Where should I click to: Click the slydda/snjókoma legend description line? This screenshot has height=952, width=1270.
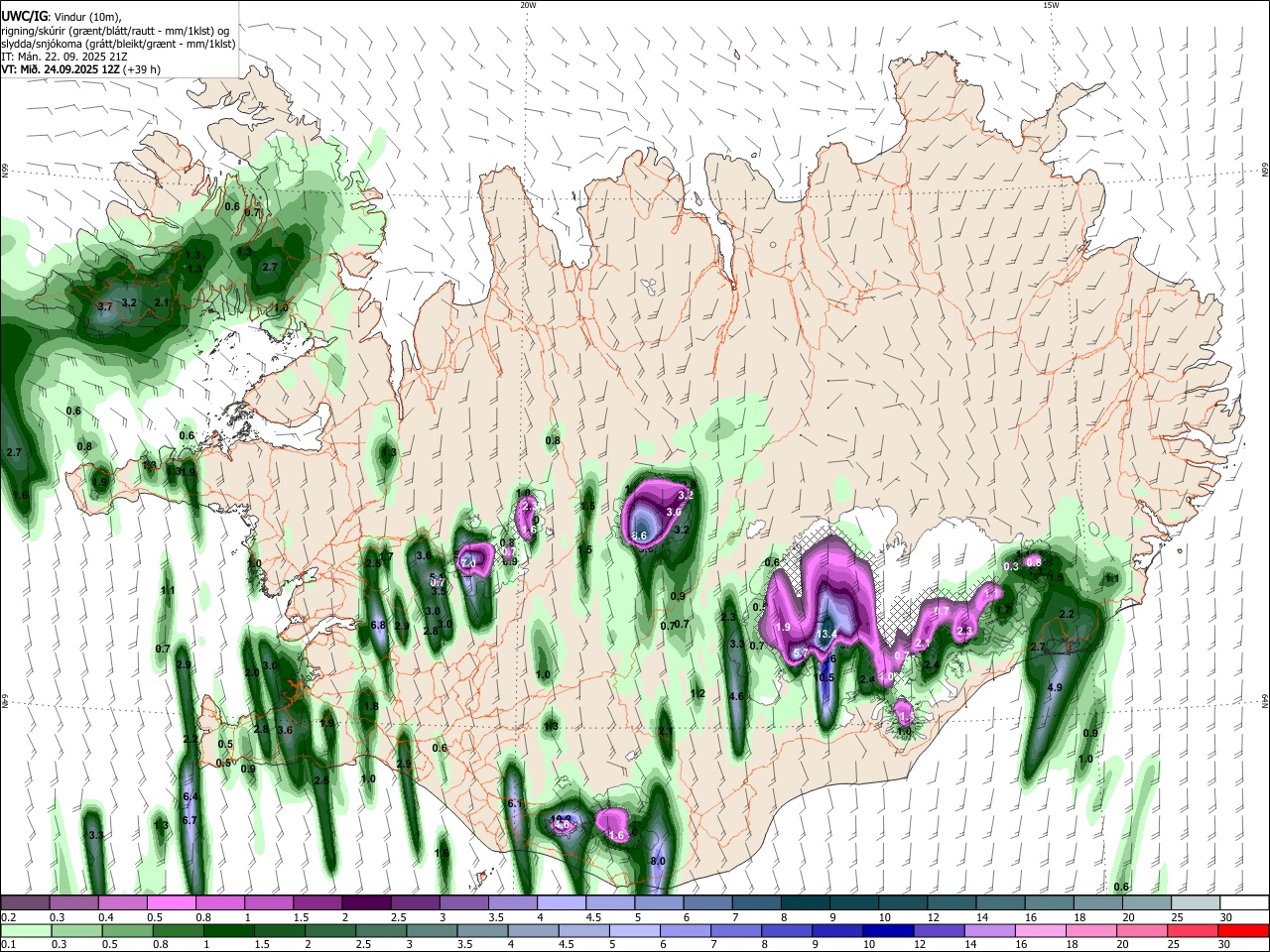(x=118, y=44)
